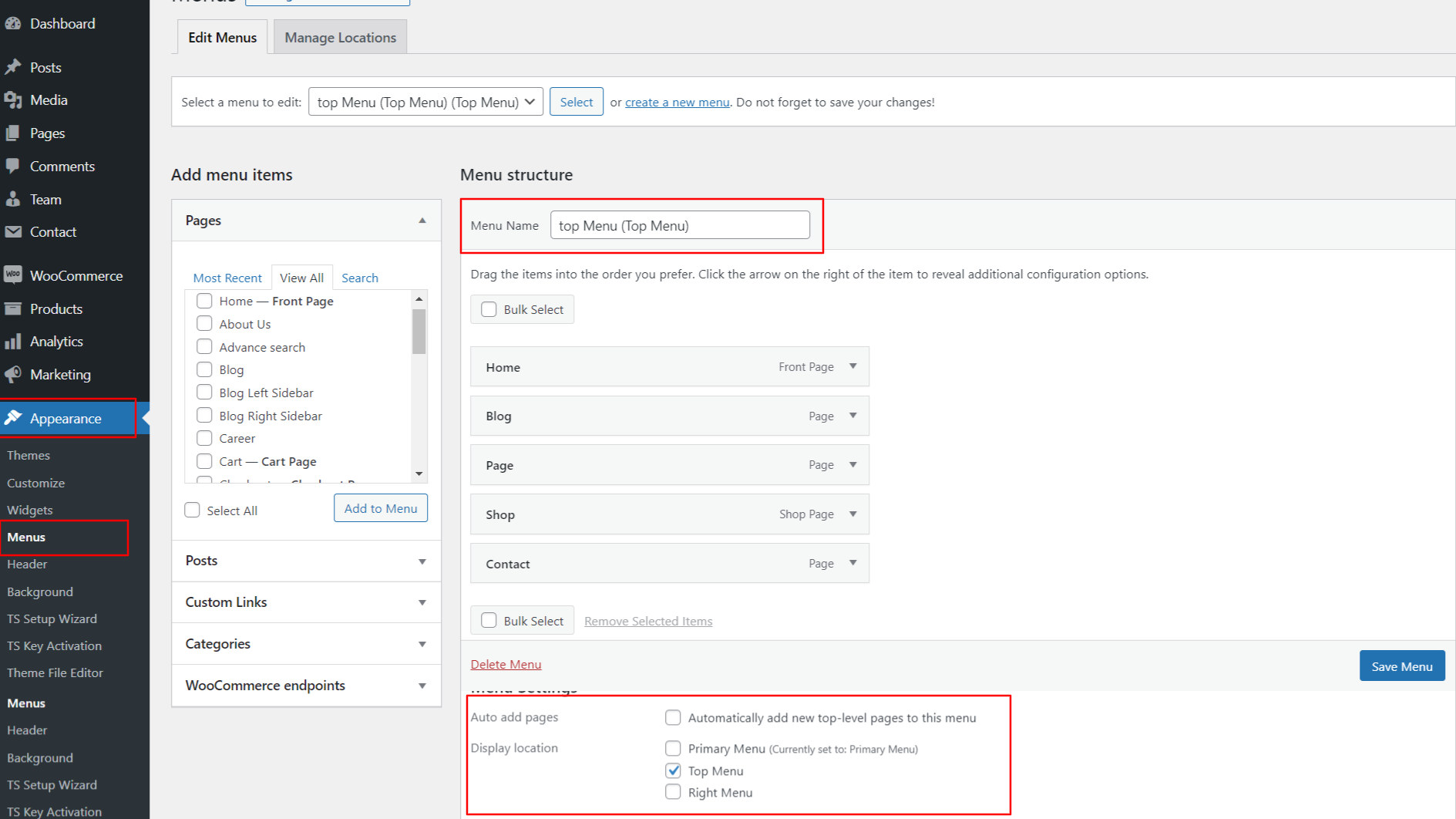Switch to the Manage Locations tab
The height and width of the screenshot is (819, 1456).
coord(340,37)
